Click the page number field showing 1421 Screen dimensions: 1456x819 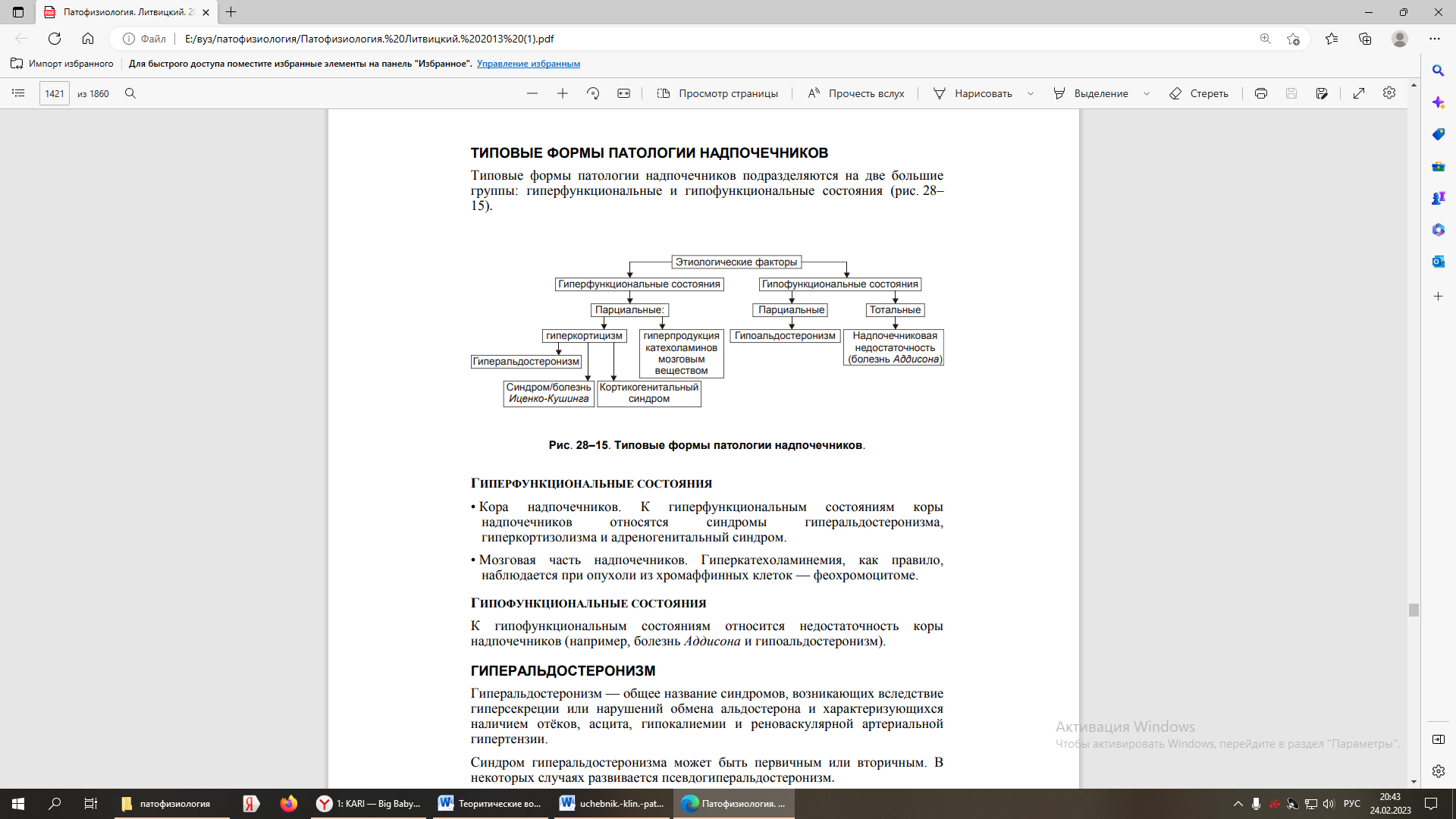(x=54, y=93)
